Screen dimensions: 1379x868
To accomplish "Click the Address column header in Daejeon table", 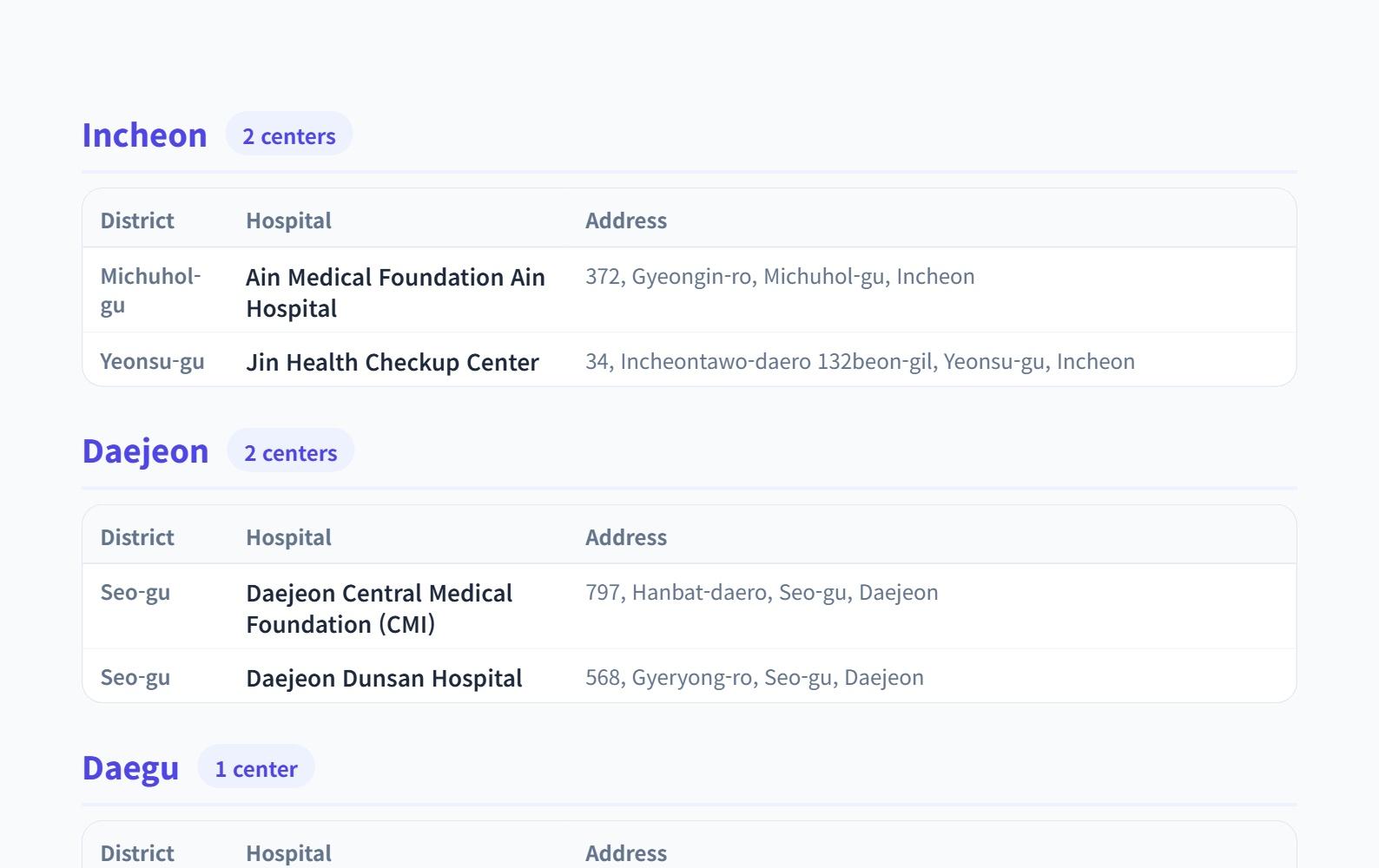I will point(625,537).
